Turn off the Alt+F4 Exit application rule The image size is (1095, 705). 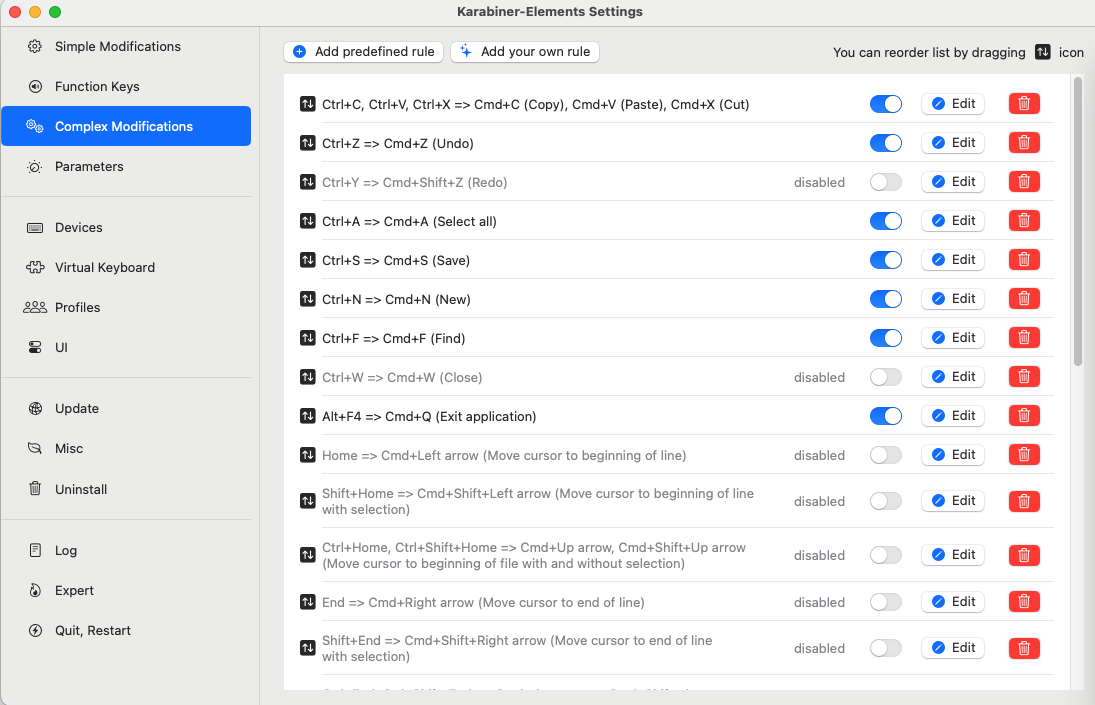pos(885,416)
